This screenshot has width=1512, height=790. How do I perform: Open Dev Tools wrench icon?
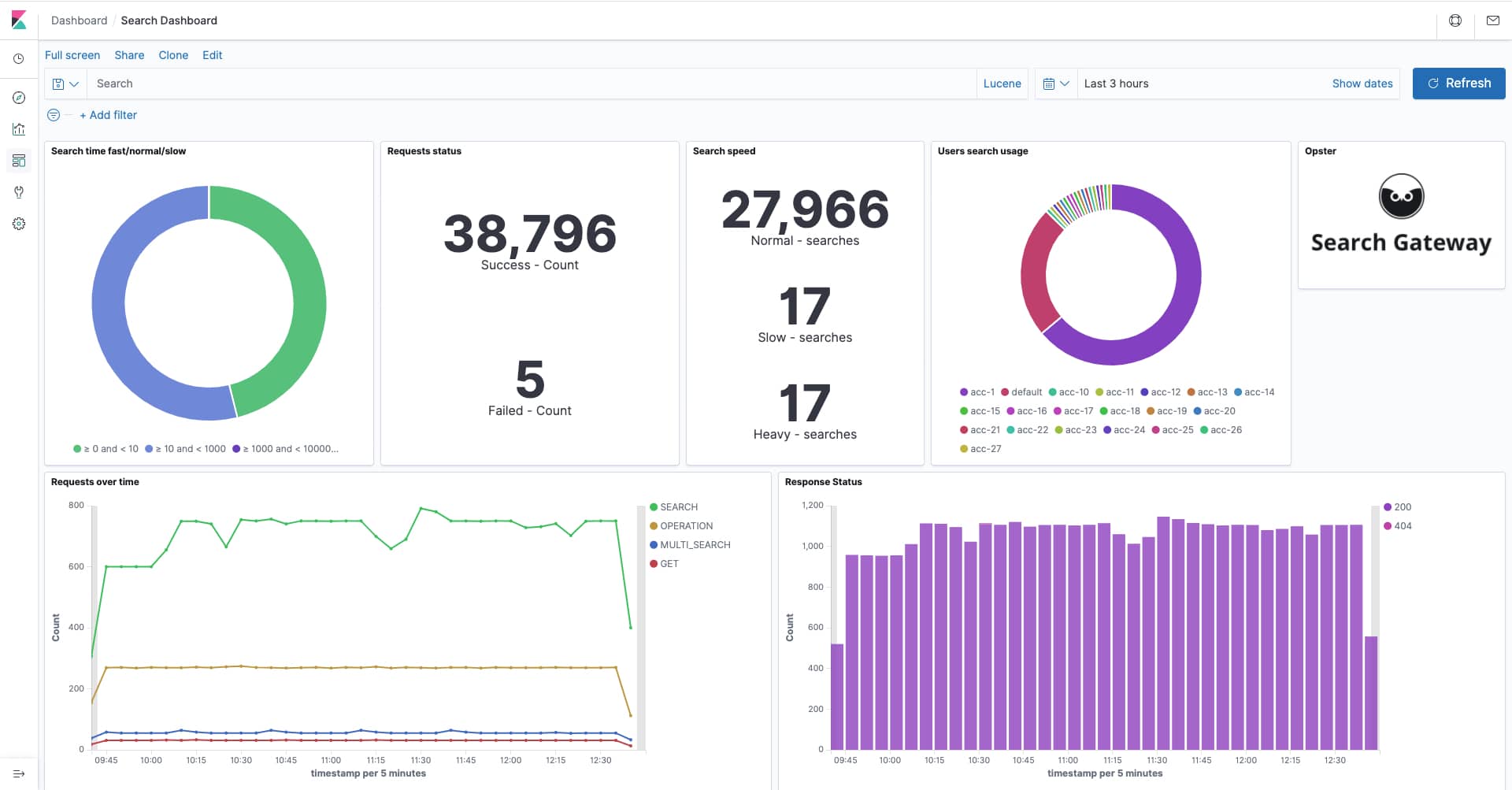[19, 192]
